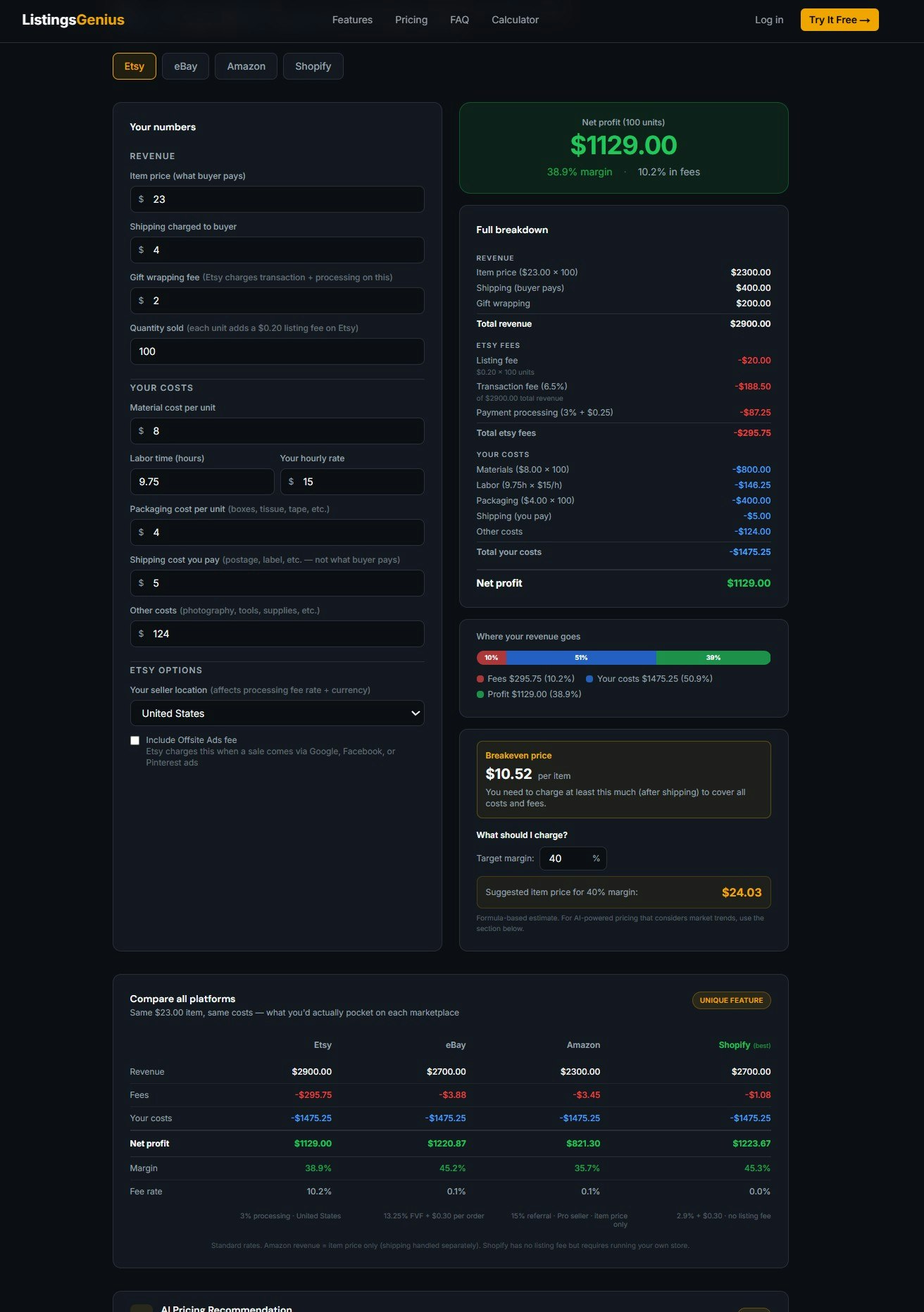Click the Other costs input field

point(277,634)
